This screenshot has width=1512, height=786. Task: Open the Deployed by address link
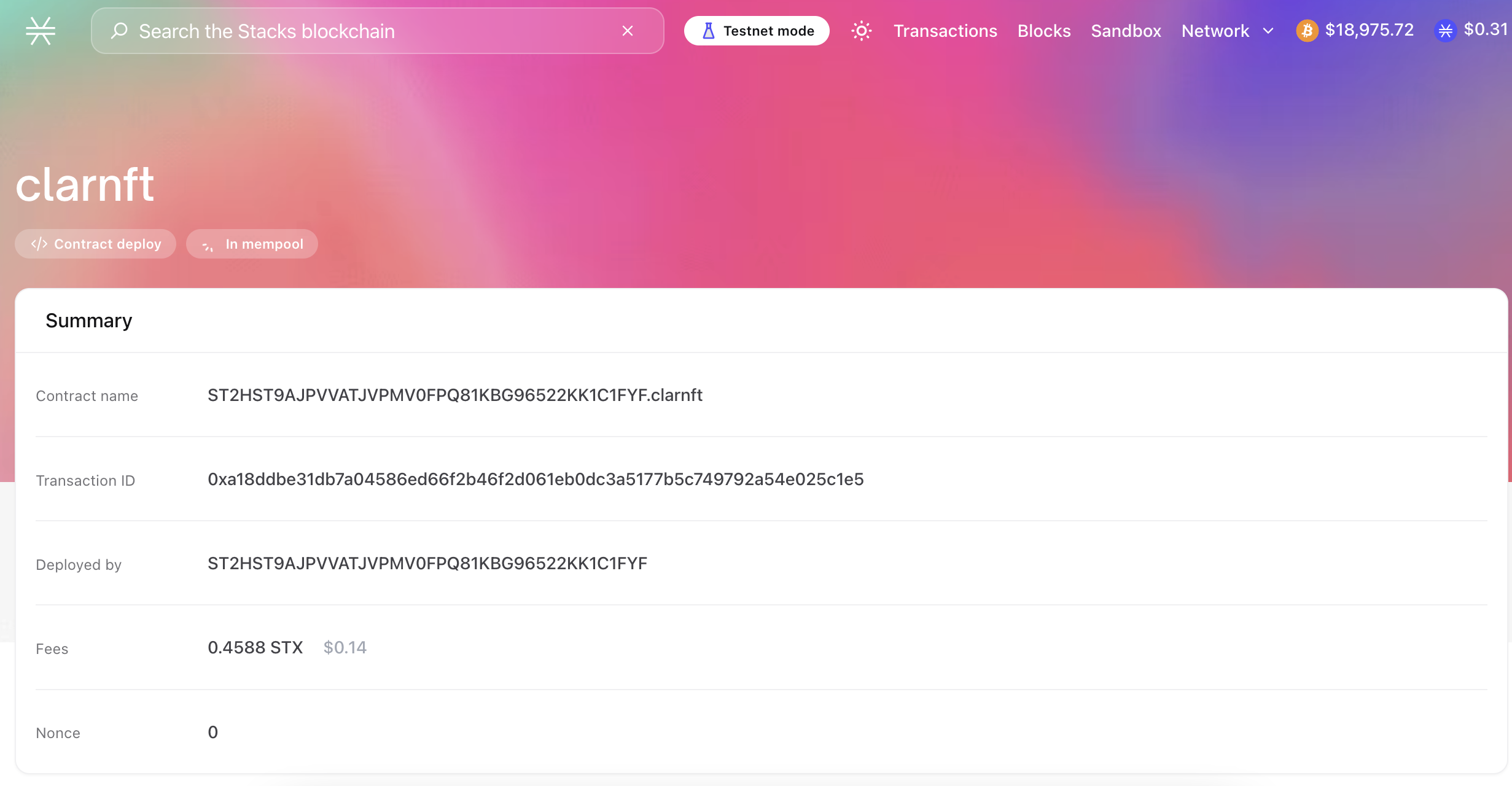tap(427, 563)
